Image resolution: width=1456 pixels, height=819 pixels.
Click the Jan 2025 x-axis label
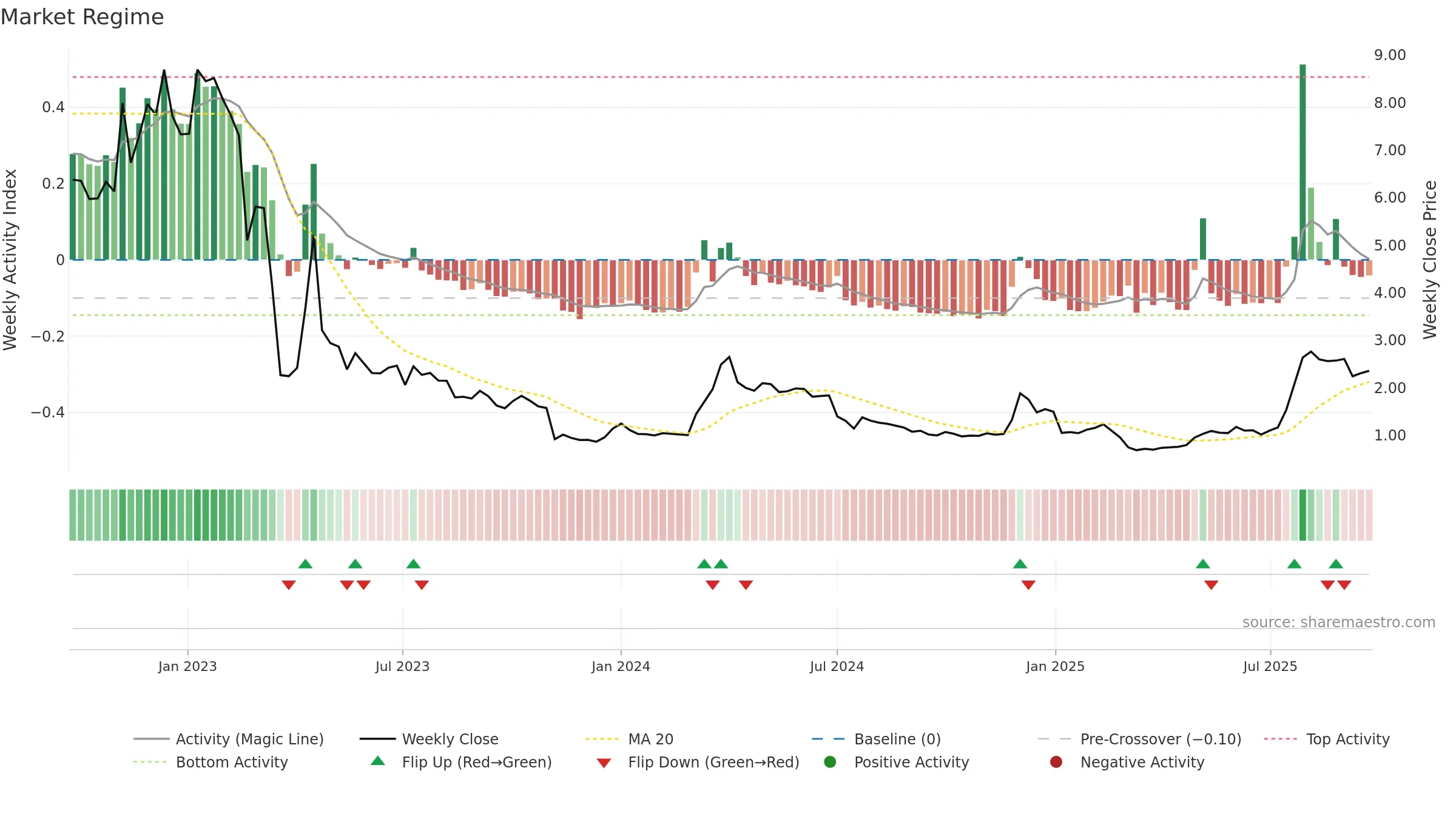click(x=1055, y=666)
